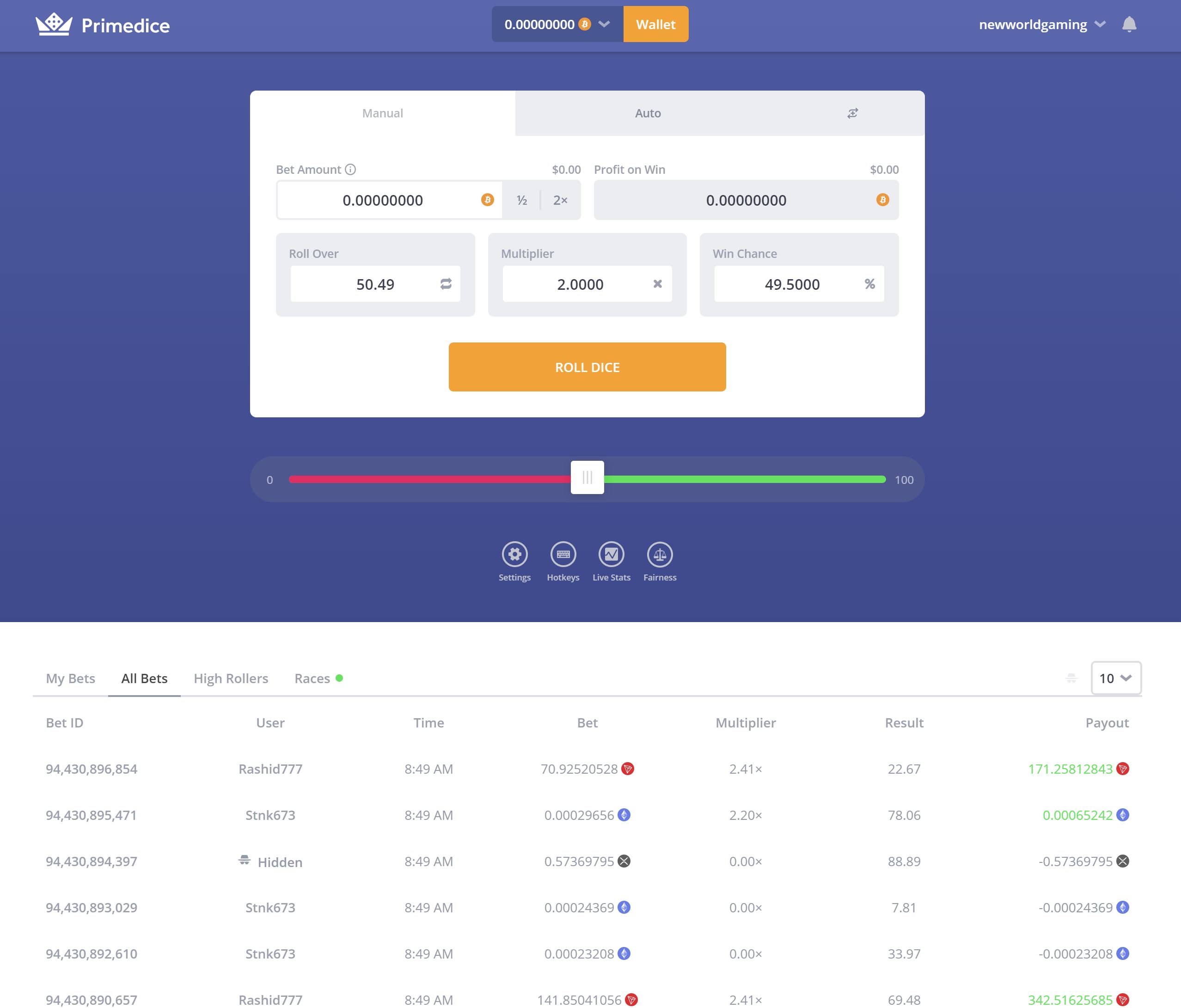The image size is (1181, 1008).
Task: Open Rashid777's profile on bet 94,430,896,854
Action: coord(270,769)
